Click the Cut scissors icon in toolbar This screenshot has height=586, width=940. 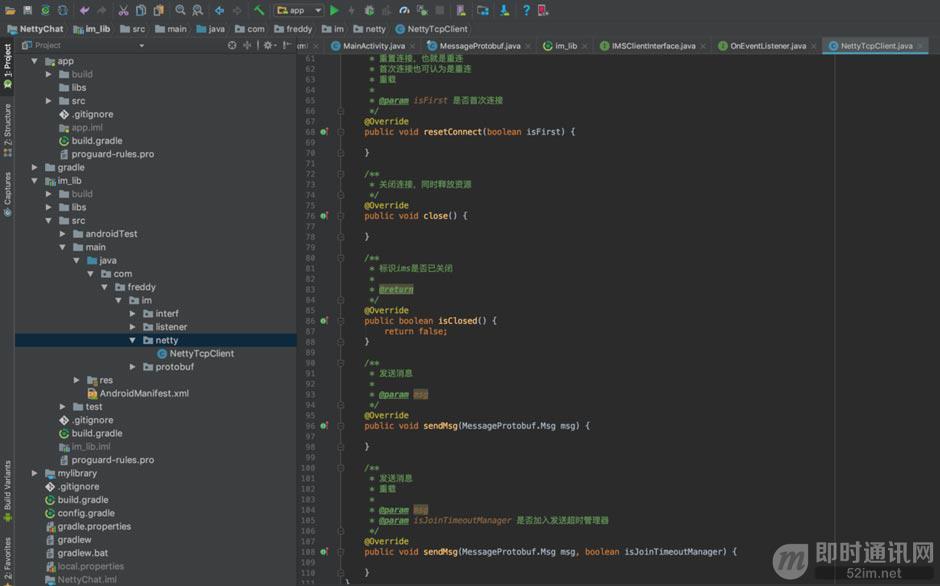tap(123, 10)
